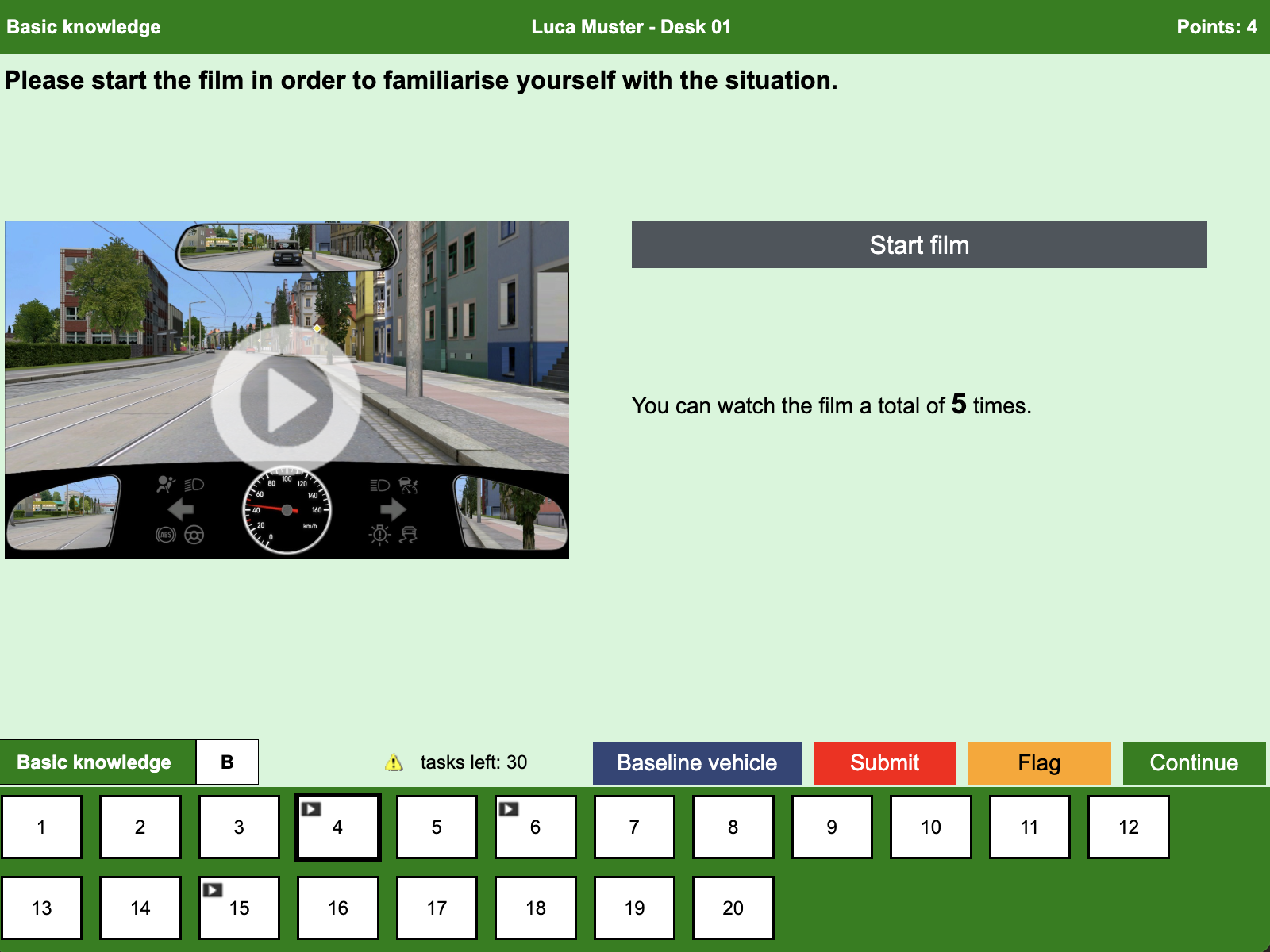The image size is (1270, 952).
Task: Click the rear-view mirror in the film preview
Action: click(x=287, y=247)
